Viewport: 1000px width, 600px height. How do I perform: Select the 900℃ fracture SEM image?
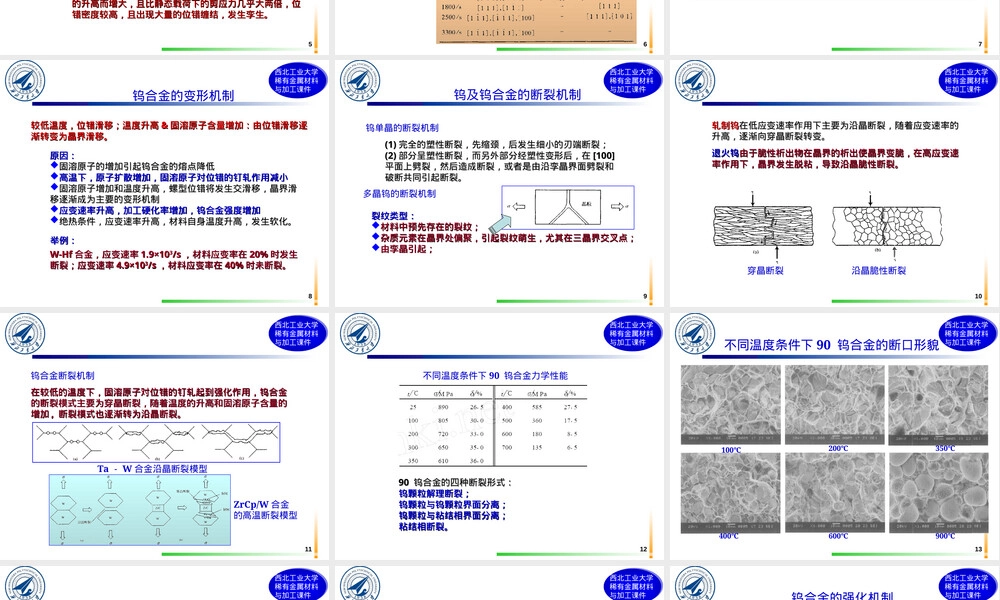click(x=938, y=492)
